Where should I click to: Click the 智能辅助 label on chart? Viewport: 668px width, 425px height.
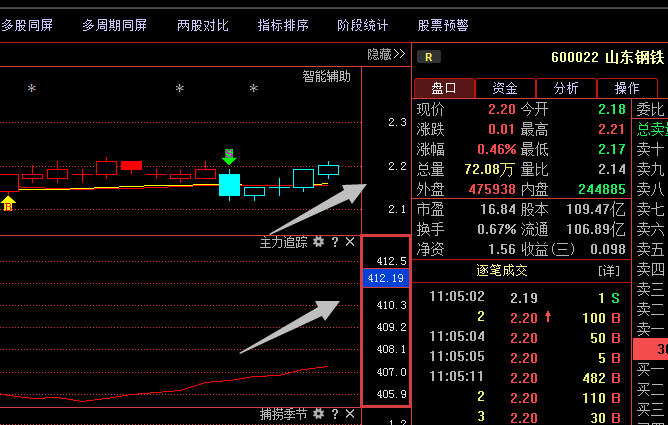pyautogui.click(x=326, y=77)
